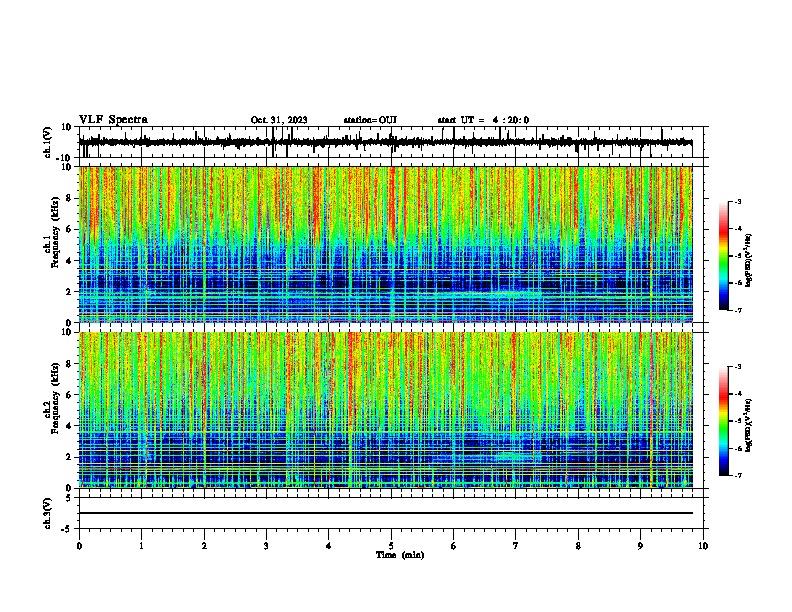The height and width of the screenshot is (612, 792).
Task: Click the time axis tick label '5'
Action: pyautogui.click(x=391, y=546)
